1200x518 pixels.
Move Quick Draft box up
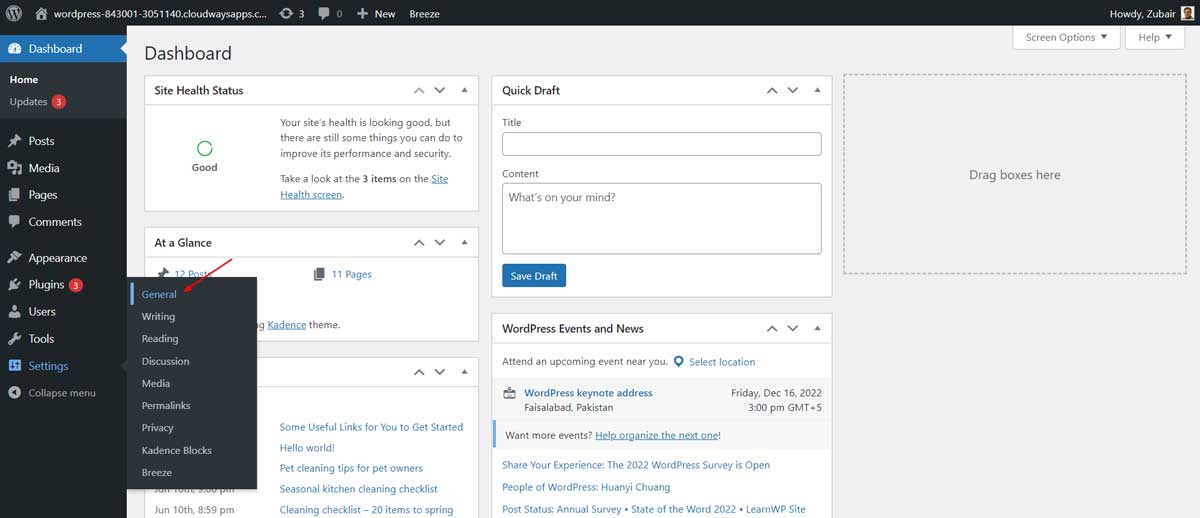pyautogui.click(x=772, y=90)
